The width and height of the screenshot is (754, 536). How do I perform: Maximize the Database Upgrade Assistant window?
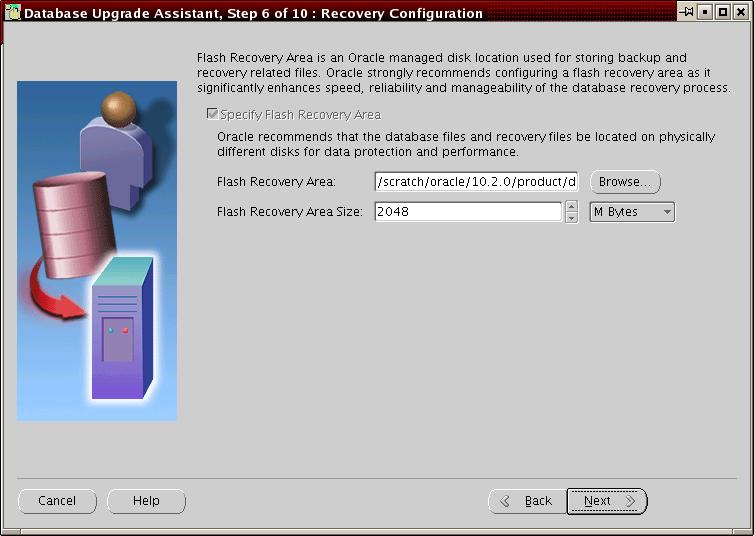(x=723, y=12)
